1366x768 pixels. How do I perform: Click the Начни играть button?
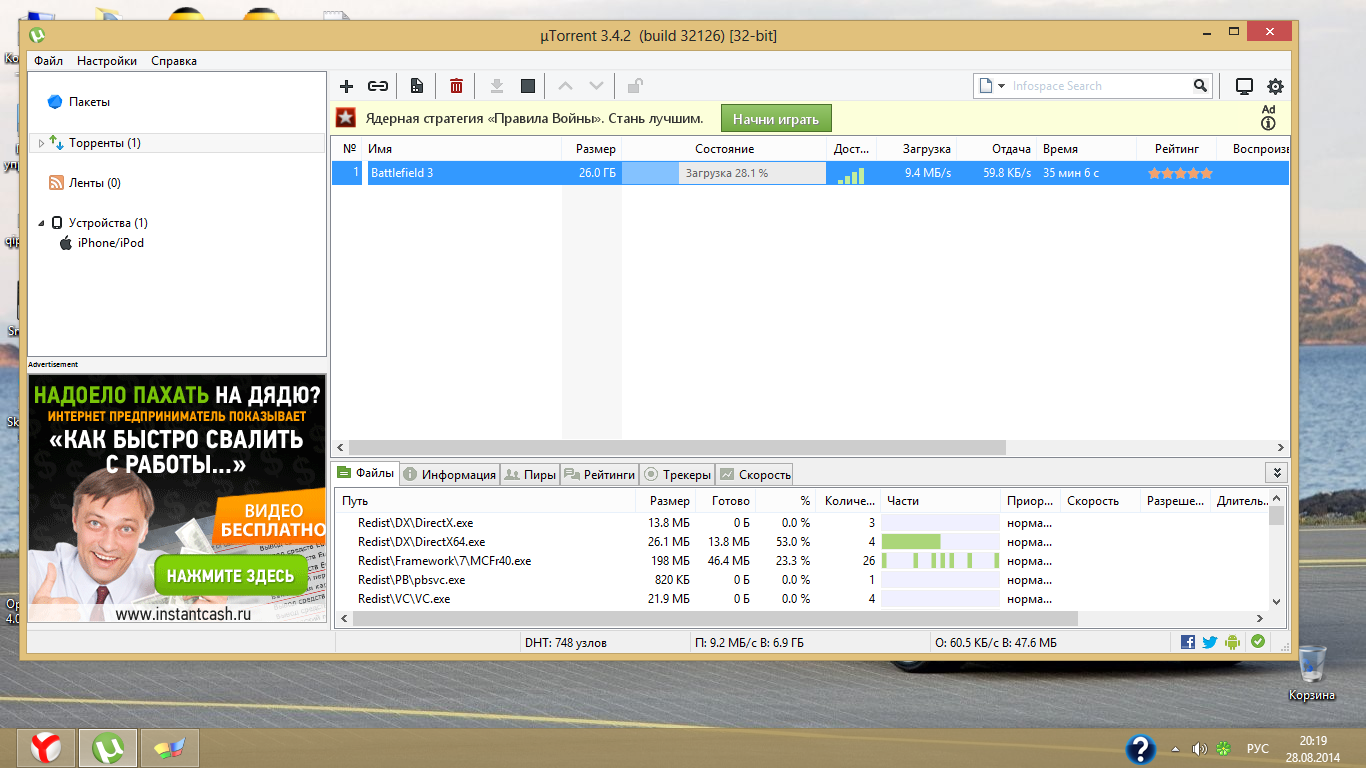(x=776, y=119)
